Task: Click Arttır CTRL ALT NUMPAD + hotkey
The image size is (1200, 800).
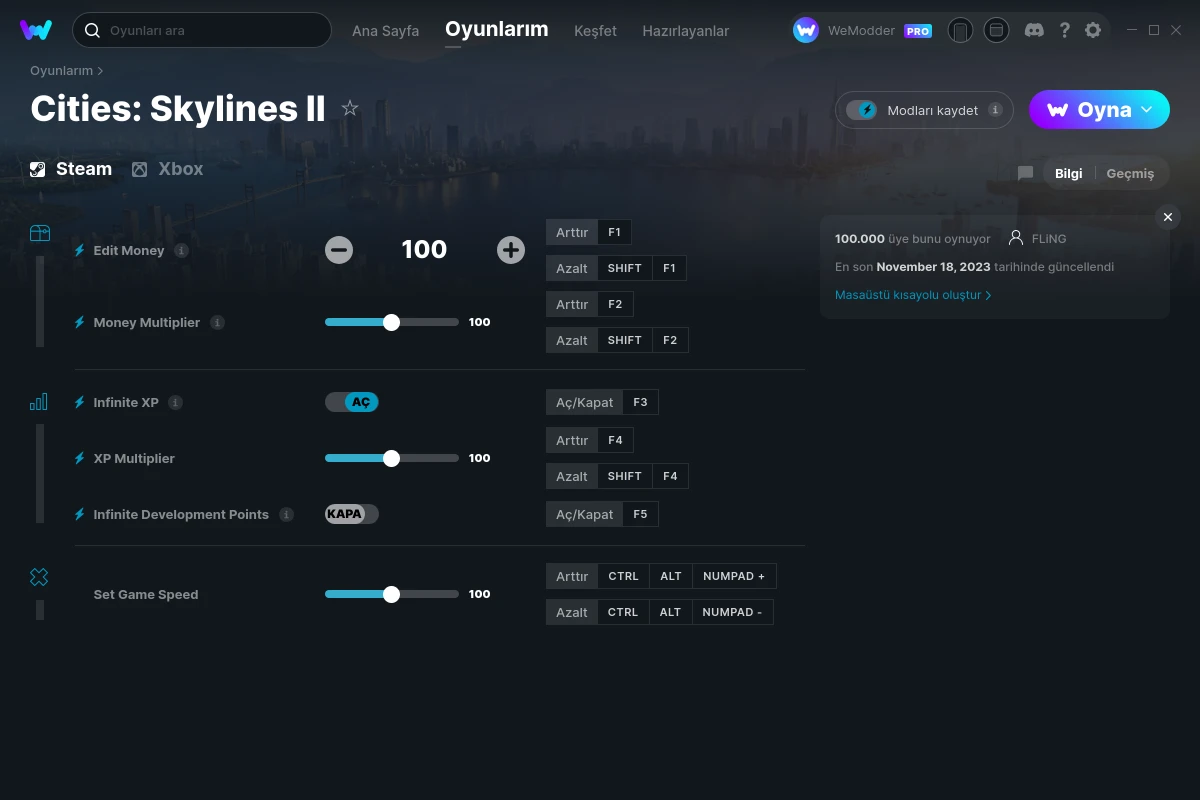Action: tap(661, 576)
